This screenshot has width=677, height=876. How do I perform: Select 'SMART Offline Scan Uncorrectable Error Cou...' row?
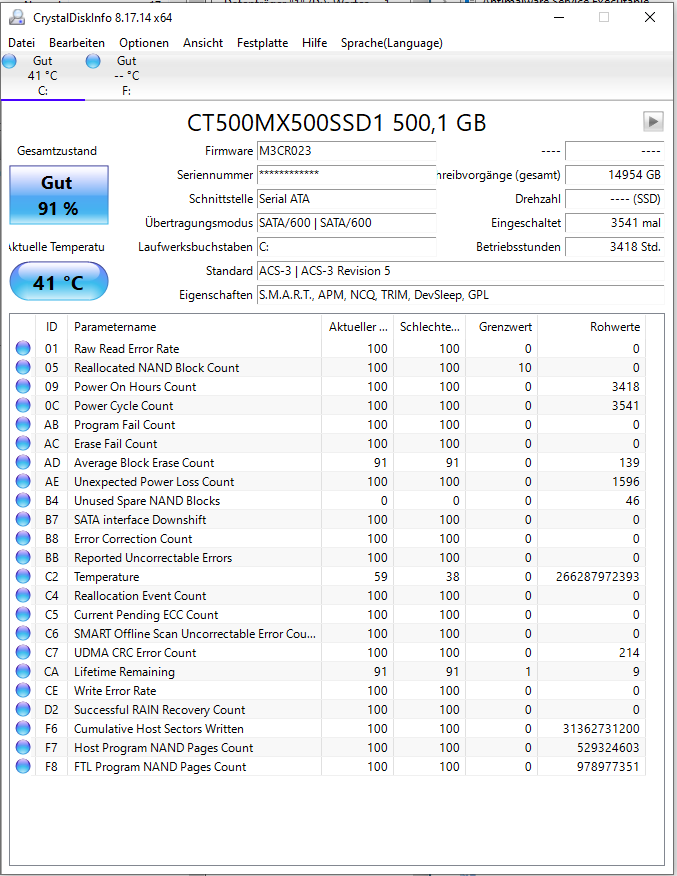click(328, 634)
